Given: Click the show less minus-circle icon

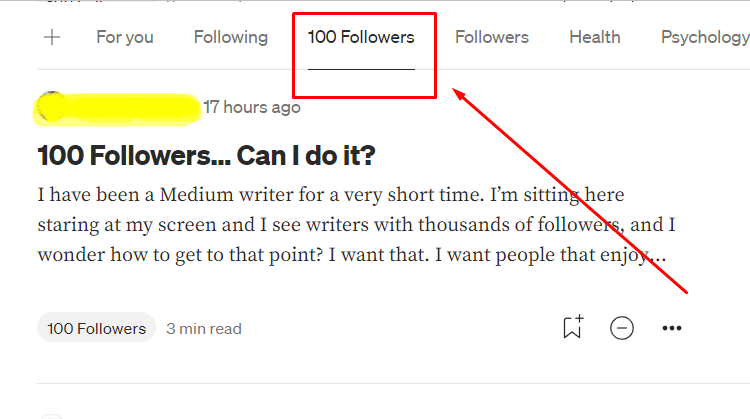Looking at the screenshot, I should pyautogui.click(x=622, y=328).
